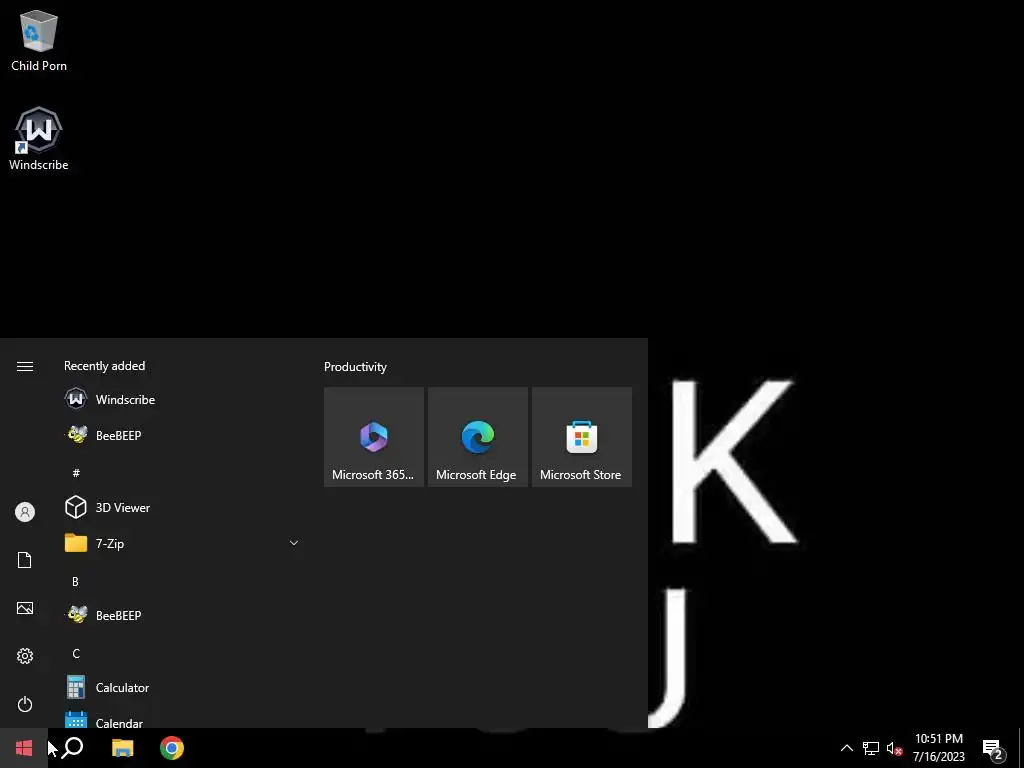Open taskbar Search magnifier

pos(72,748)
